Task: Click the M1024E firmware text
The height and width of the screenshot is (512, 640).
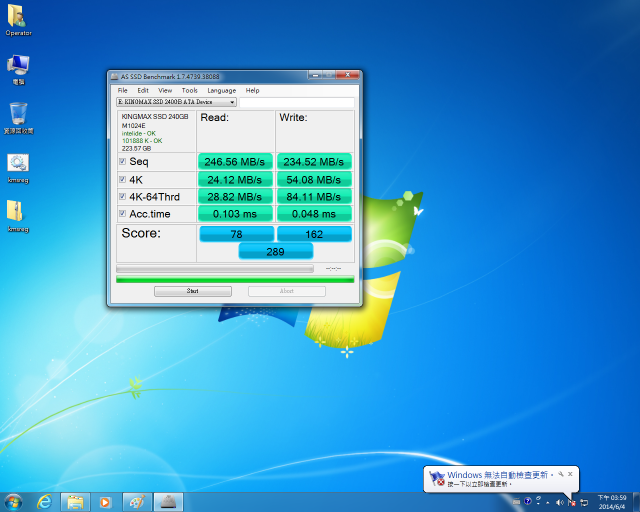Action: [133, 125]
